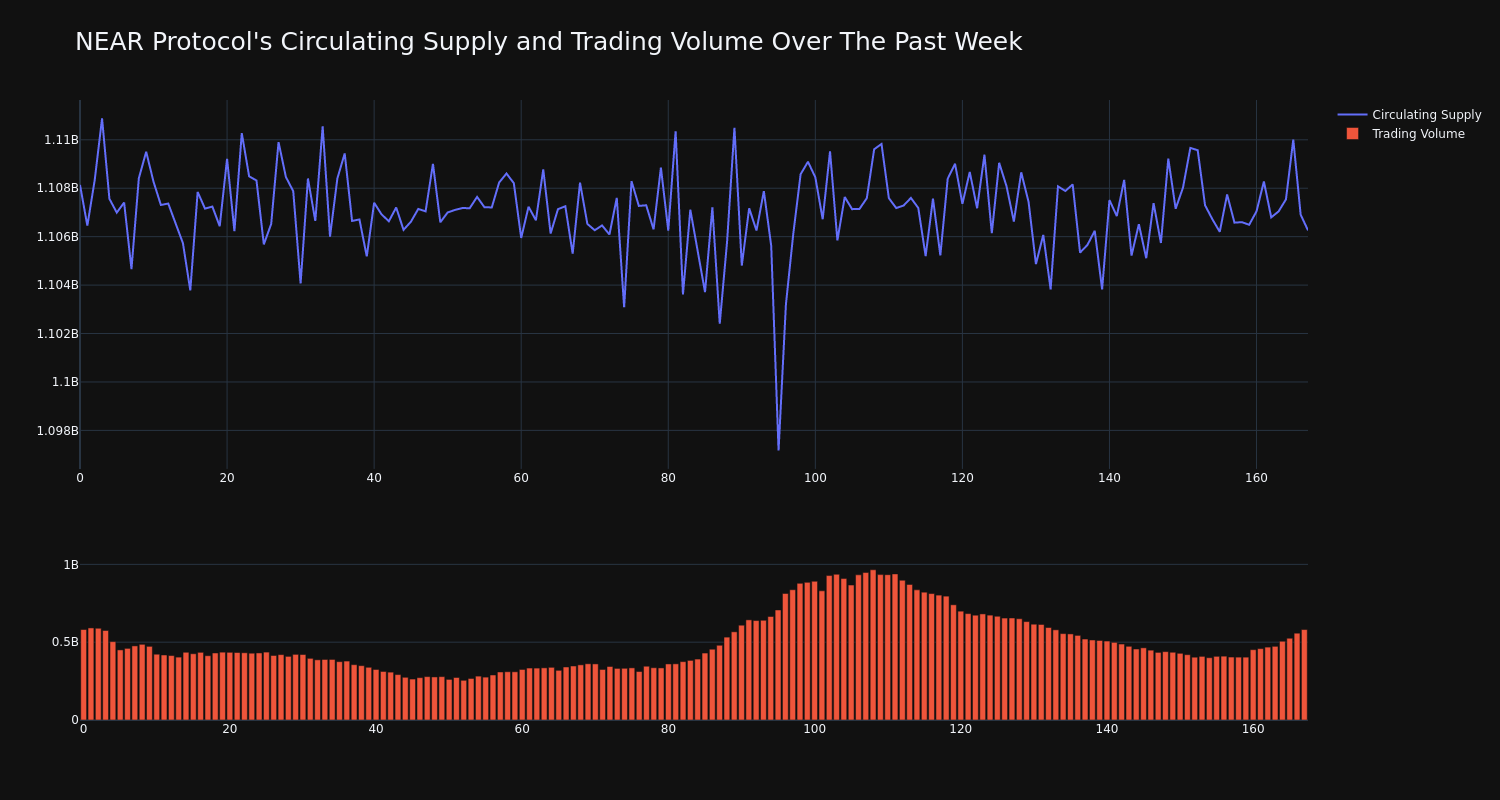This screenshot has height=800, width=1500.
Task: Click the blue Circulating Supply legend line
Action: coord(1352,115)
